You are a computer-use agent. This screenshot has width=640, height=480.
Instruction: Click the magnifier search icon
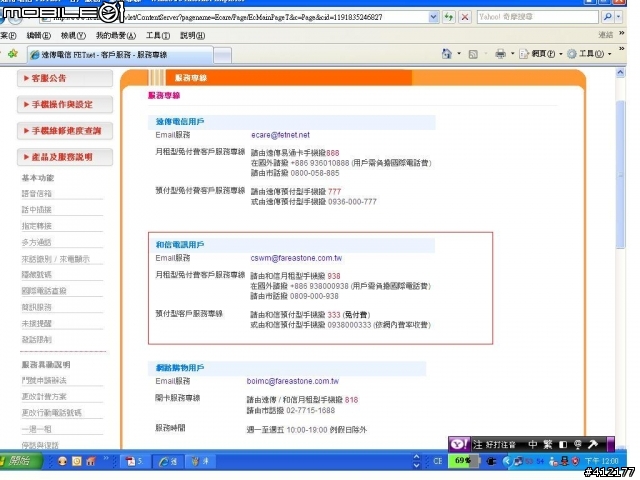point(607,17)
